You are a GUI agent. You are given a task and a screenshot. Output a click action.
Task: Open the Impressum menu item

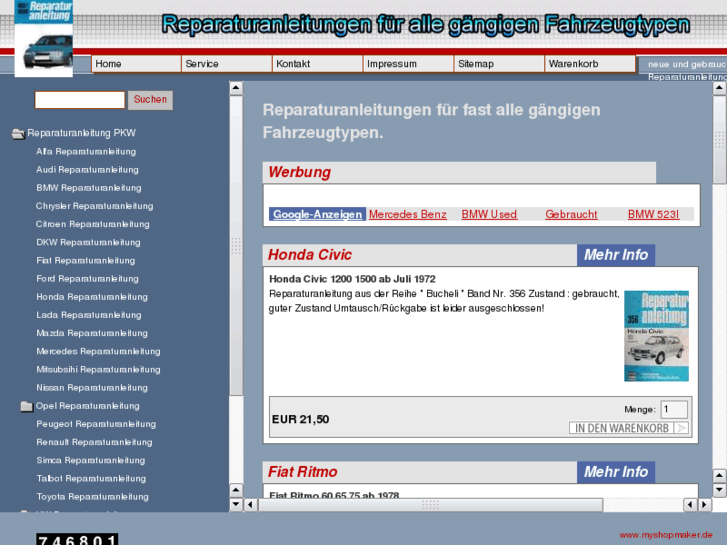click(408, 64)
